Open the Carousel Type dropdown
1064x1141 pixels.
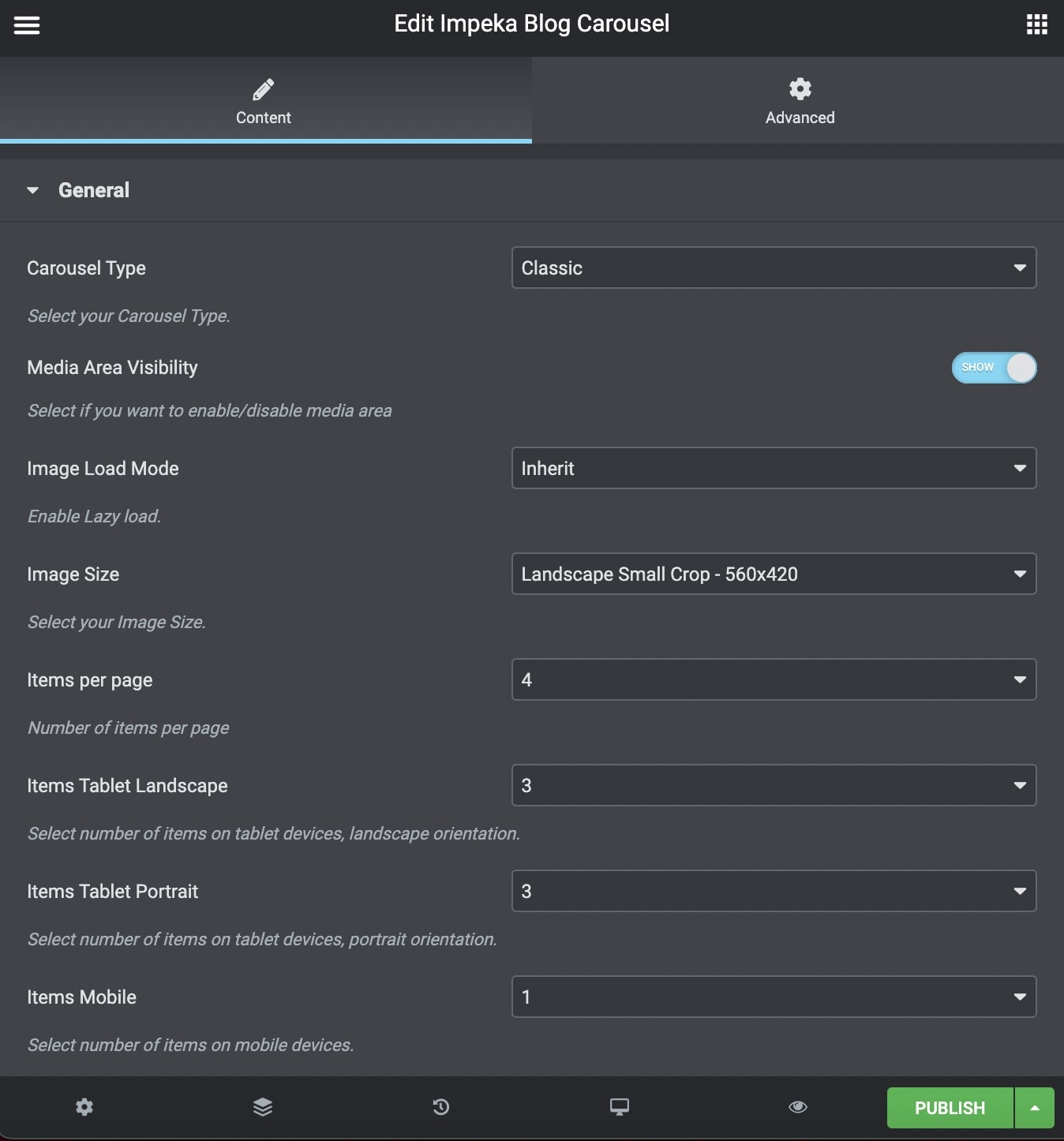tap(774, 268)
